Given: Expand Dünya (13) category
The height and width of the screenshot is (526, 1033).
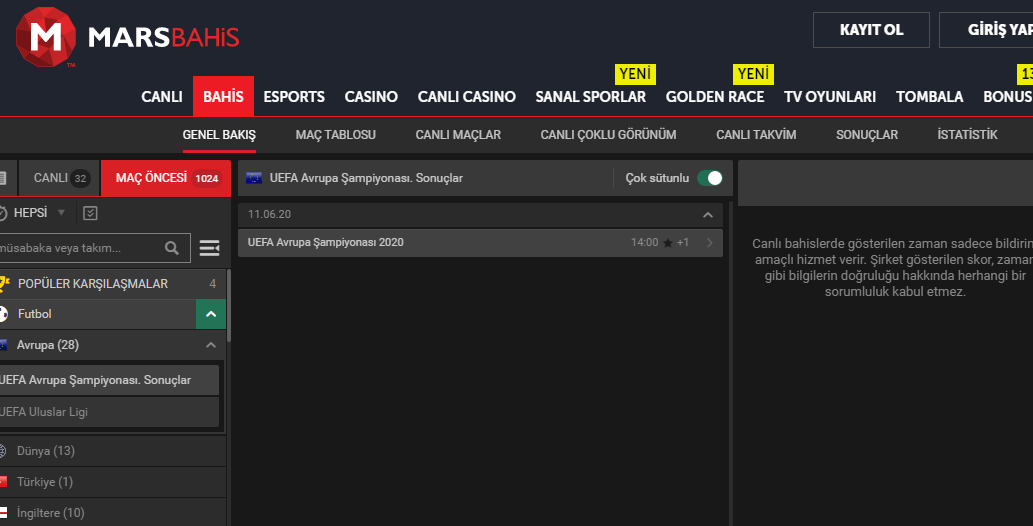Looking at the screenshot, I should 112,451.
